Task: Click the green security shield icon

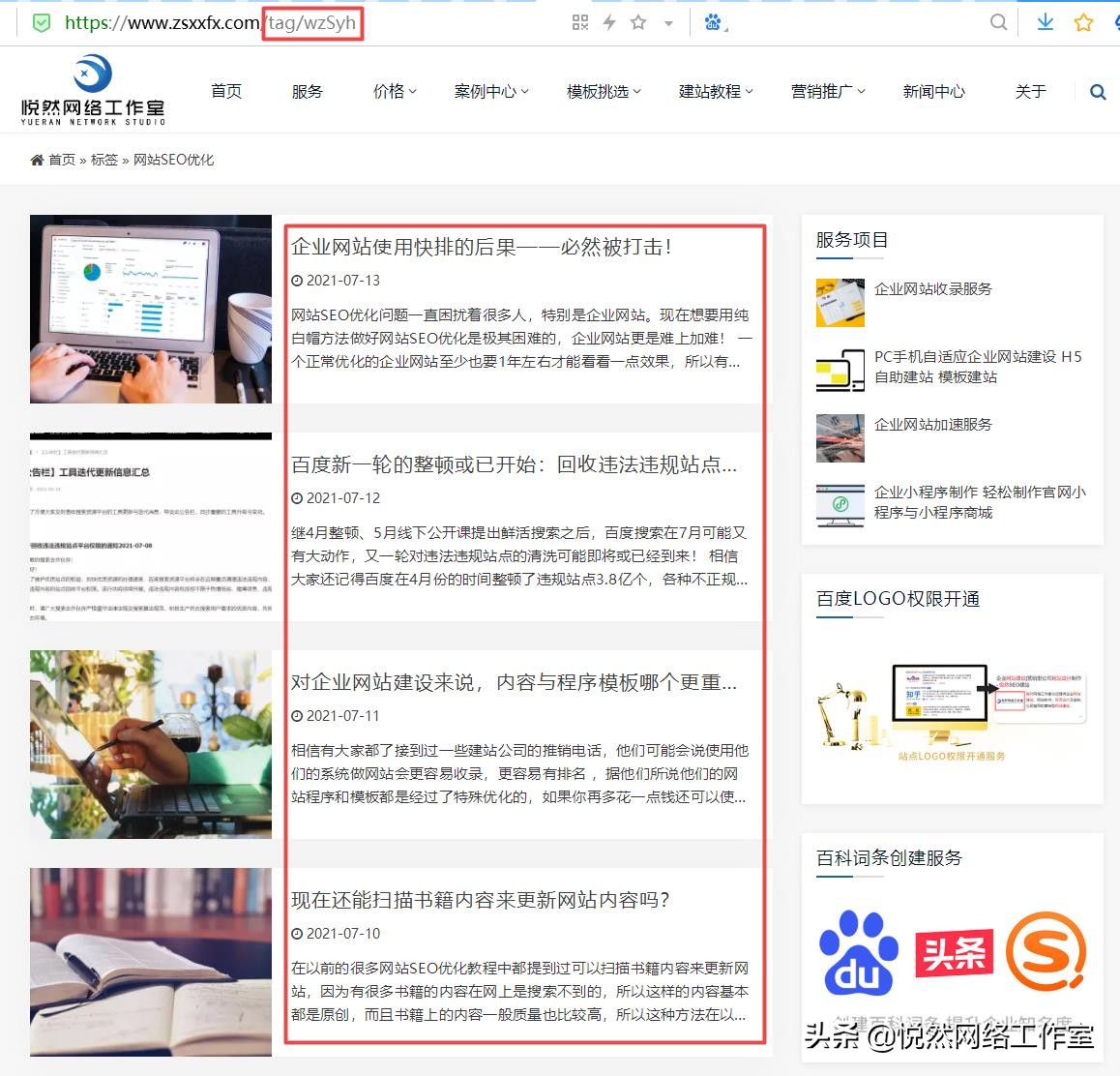Action: [42, 22]
